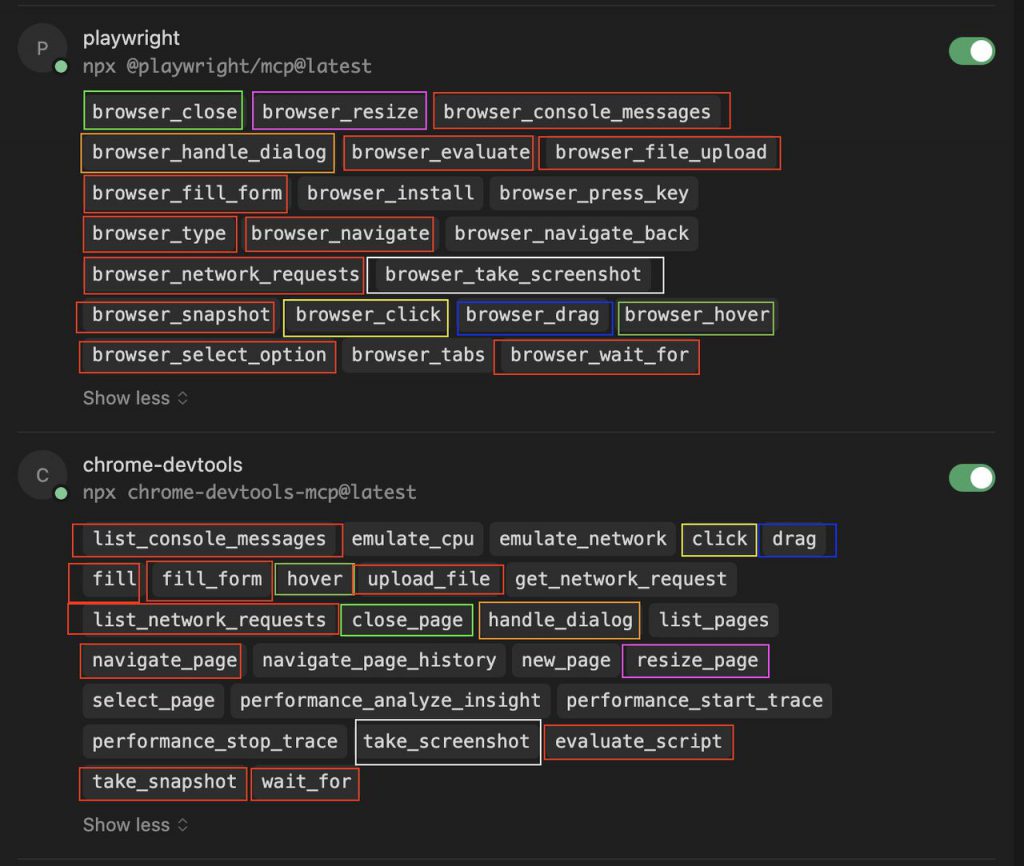Select the browser_install tool chip

(390, 193)
